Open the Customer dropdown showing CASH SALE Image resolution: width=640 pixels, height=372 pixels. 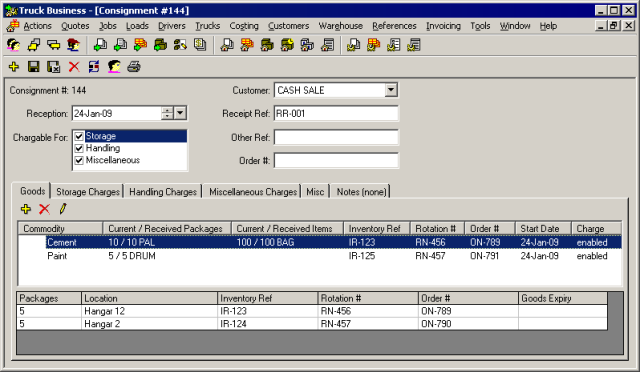pos(391,90)
